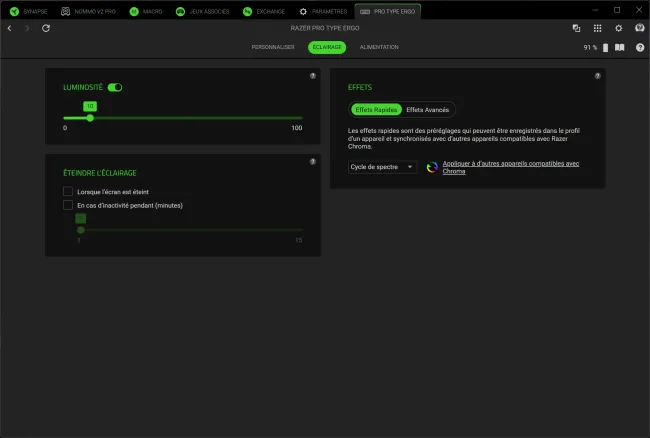The height and width of the screenshot is (438, 650).
Task: Click the Macro green M icon
Action: click(134, 12)
